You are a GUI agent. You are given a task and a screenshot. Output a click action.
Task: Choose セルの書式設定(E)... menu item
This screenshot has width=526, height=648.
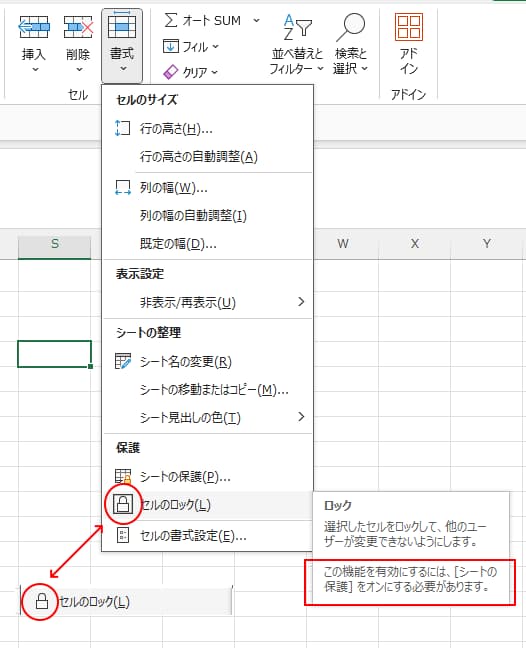pos(207,536)
